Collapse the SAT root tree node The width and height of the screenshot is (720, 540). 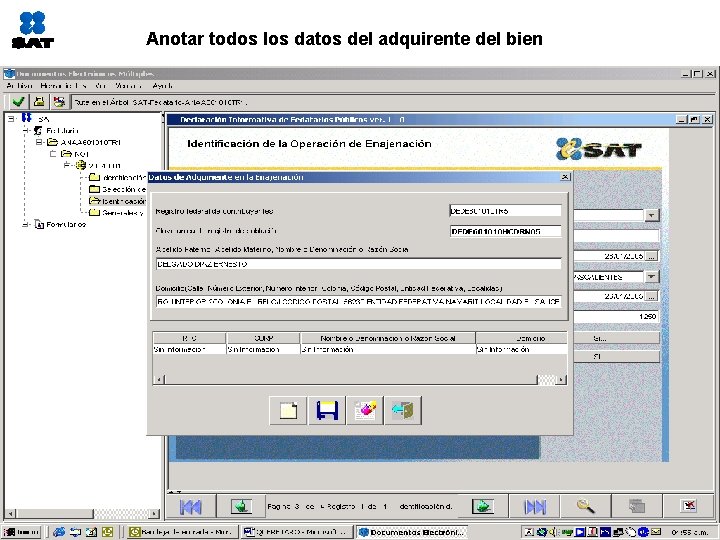pyautogui.click(x=11, y=119)
